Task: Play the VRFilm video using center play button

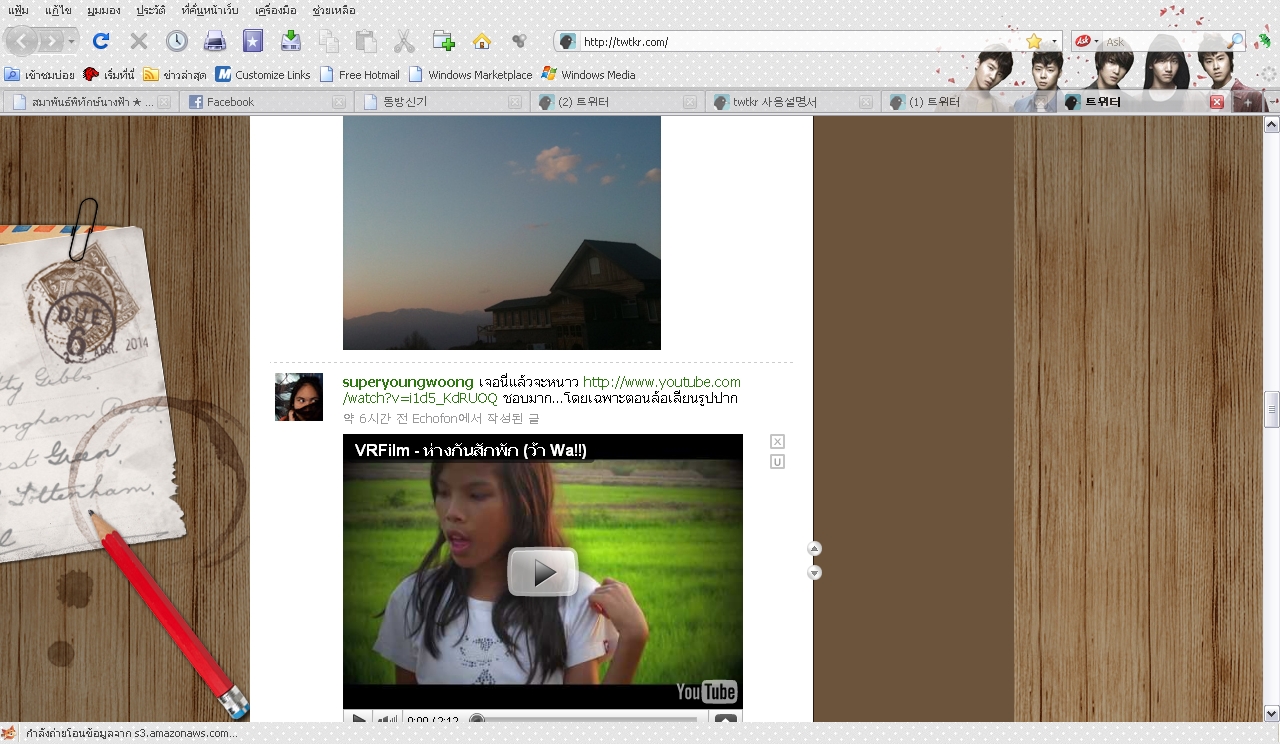Action: (x=543, y=572)
